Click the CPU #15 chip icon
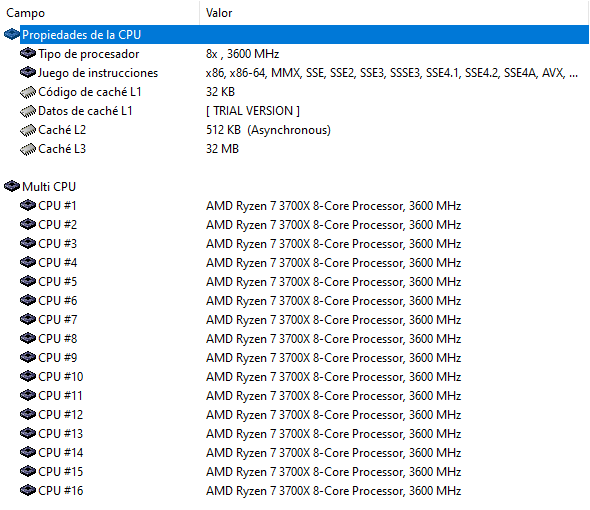Screen dimensions: 590x510 27,471
